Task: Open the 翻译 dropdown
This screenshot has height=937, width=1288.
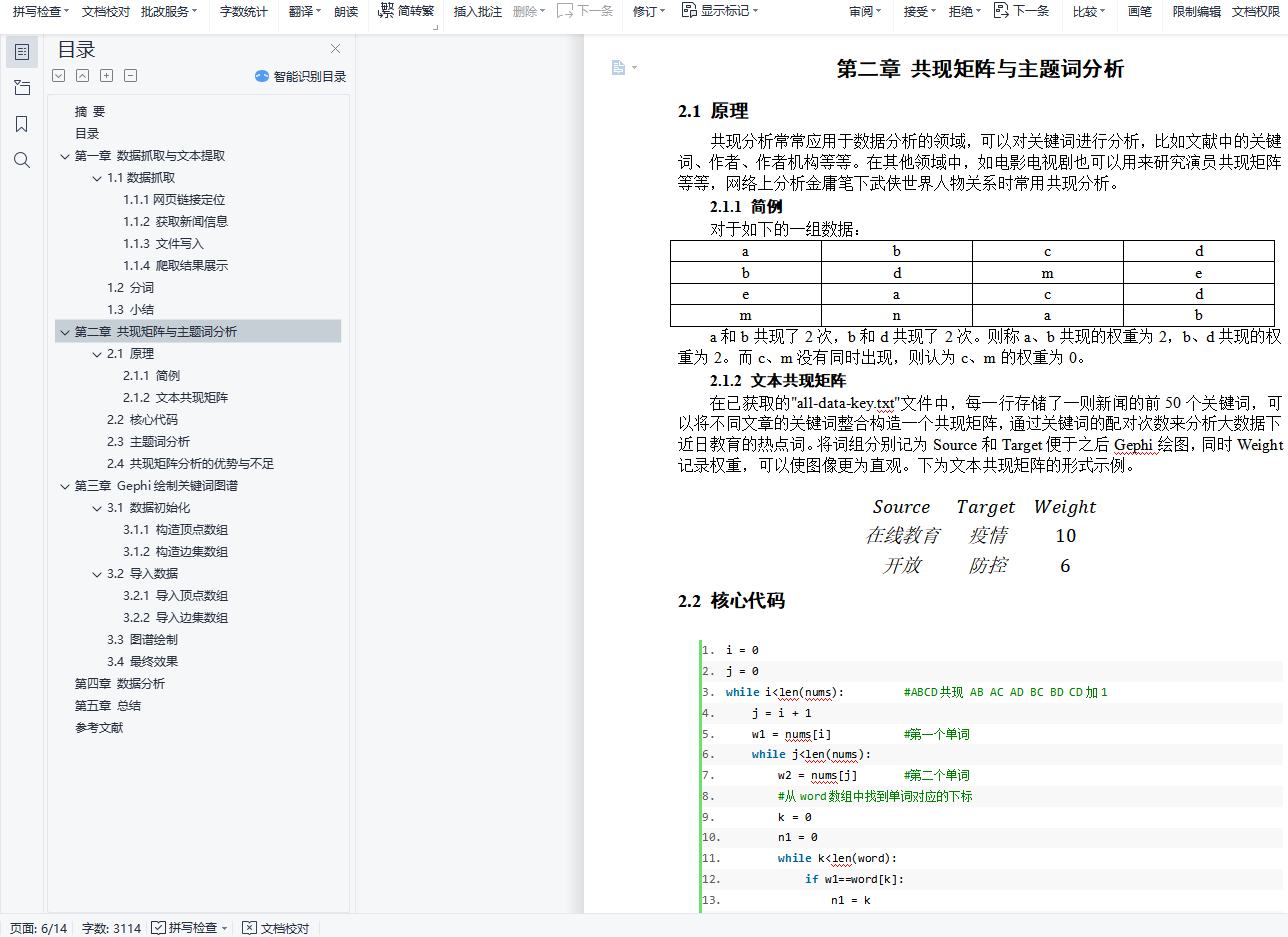Action: [305, 12]
